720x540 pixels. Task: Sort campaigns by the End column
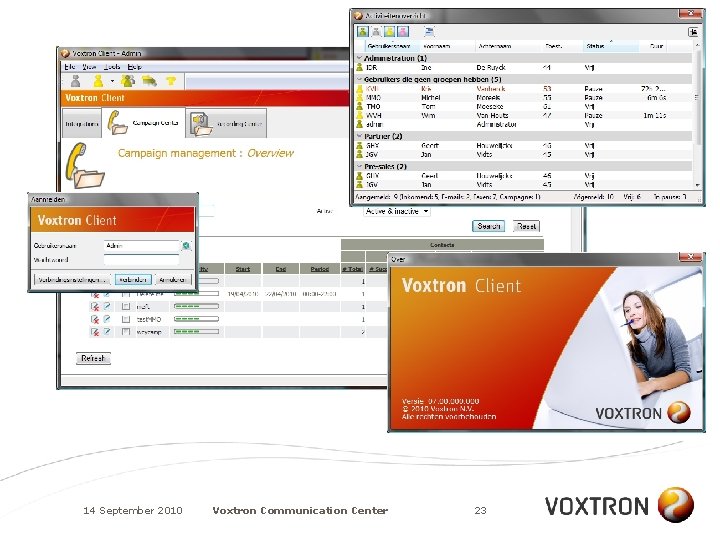click(x=281, y=269)
